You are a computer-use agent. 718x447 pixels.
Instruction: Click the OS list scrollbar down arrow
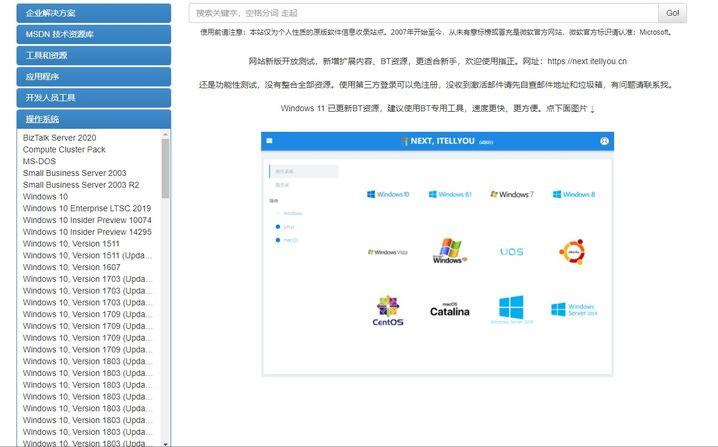(165, 443)
